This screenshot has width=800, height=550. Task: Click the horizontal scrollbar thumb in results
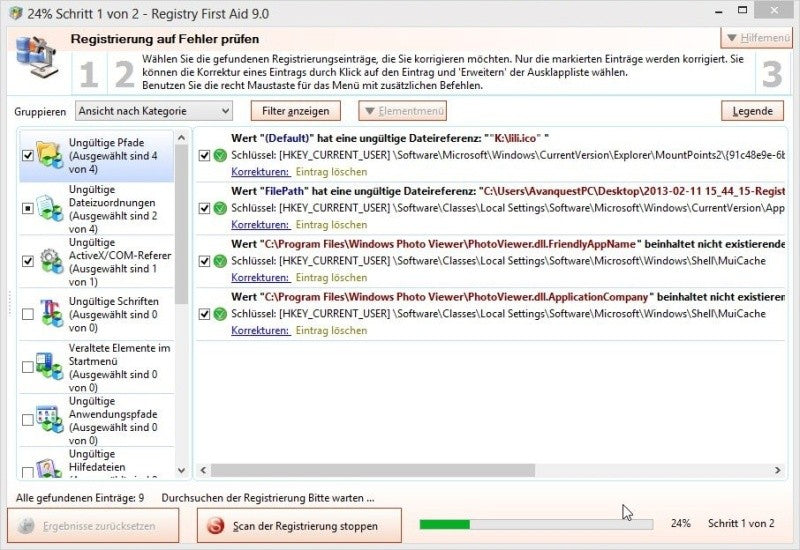point(373,470)
